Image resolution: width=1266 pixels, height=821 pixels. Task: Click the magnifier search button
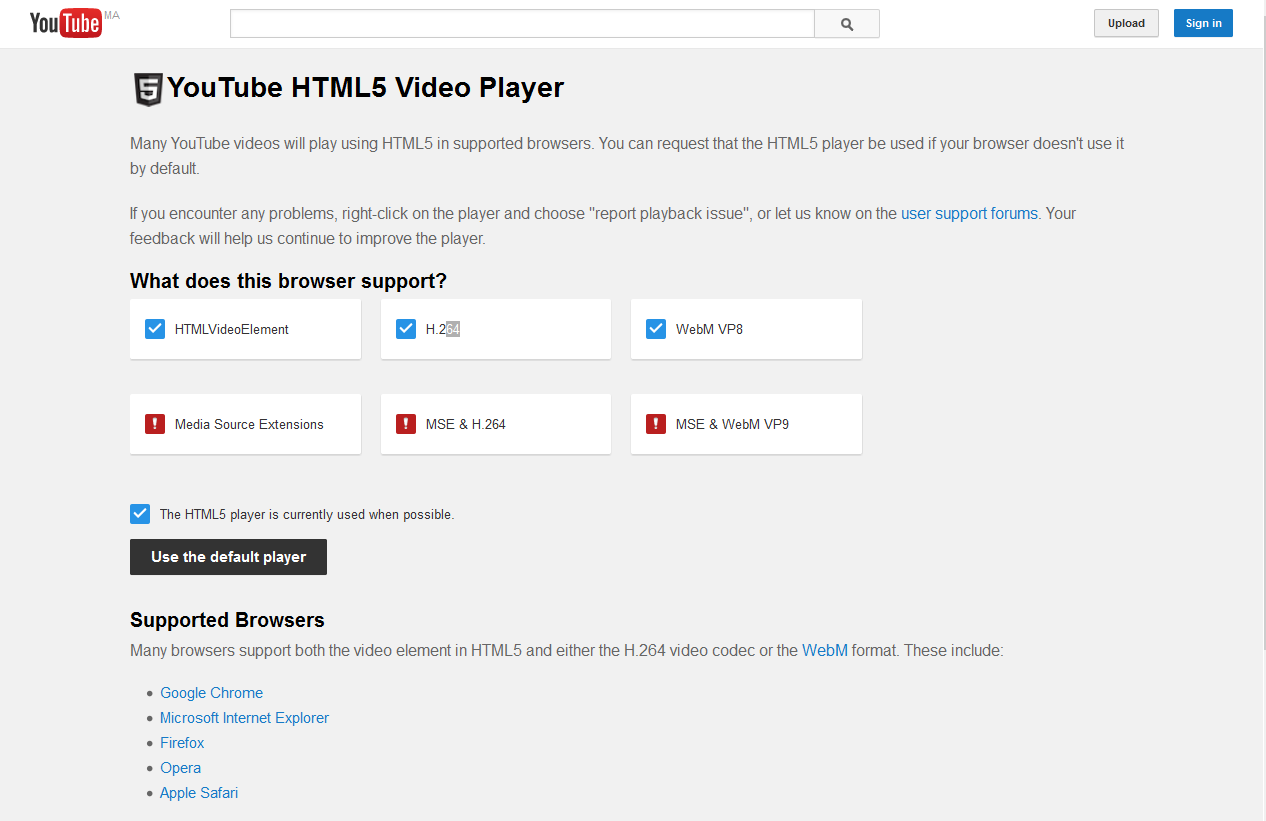[847, 24]
